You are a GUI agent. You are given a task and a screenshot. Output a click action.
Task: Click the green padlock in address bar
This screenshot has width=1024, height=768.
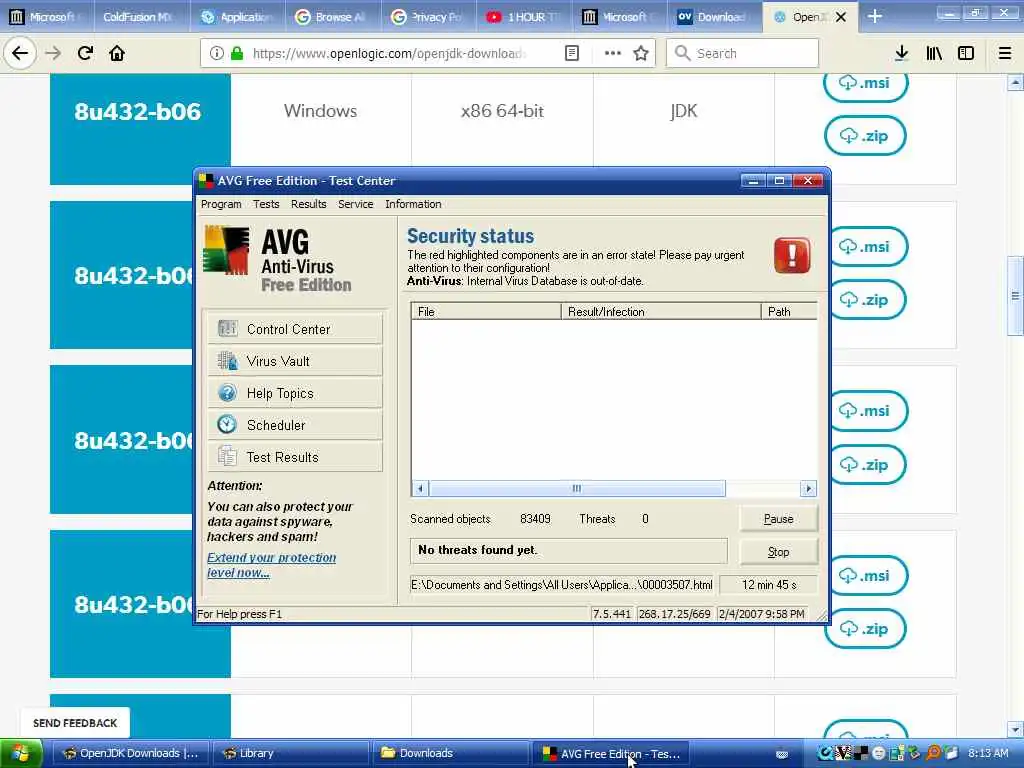tap(237, 53)
